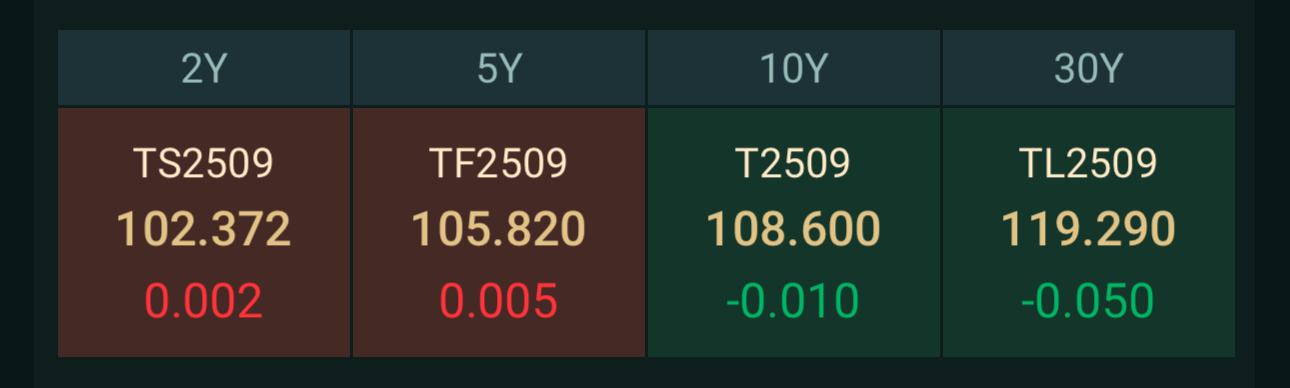
Task: Select the red 0.005 change value
Action: pos(499,302)
